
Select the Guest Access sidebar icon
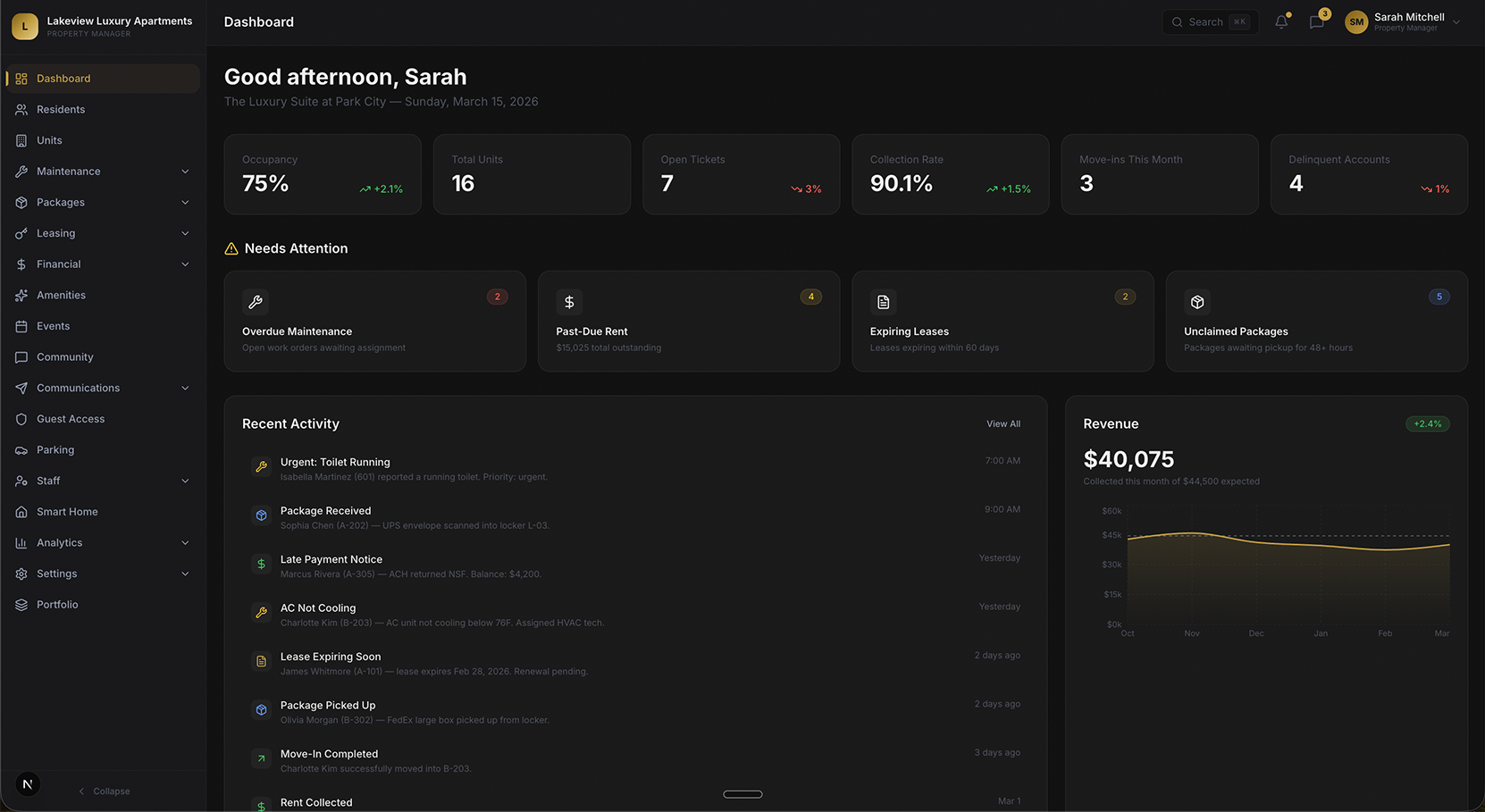pos(20,418)
